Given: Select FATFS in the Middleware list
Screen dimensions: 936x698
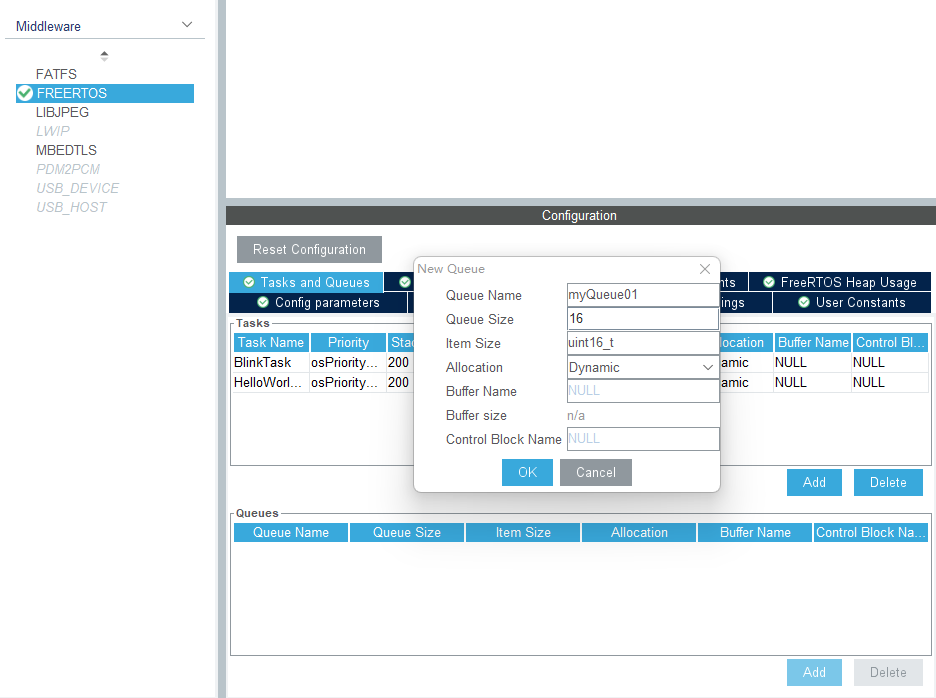Looking at the screenshot, I should click(56, 74).
